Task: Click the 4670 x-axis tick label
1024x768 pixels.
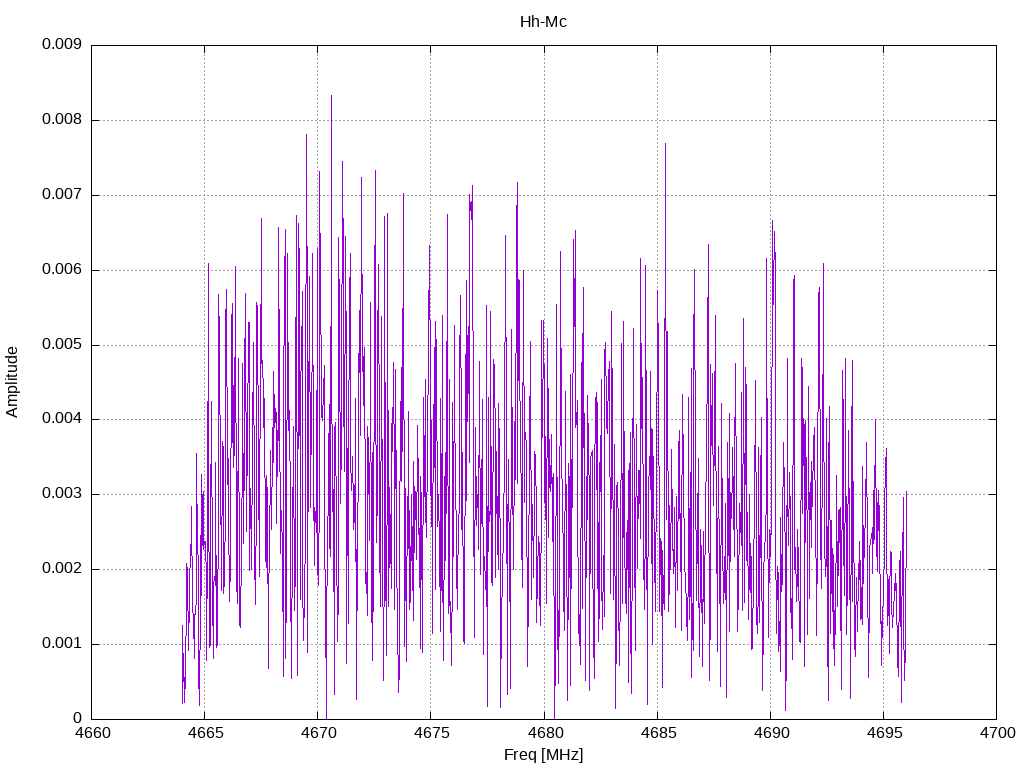Action: [319, 733]
